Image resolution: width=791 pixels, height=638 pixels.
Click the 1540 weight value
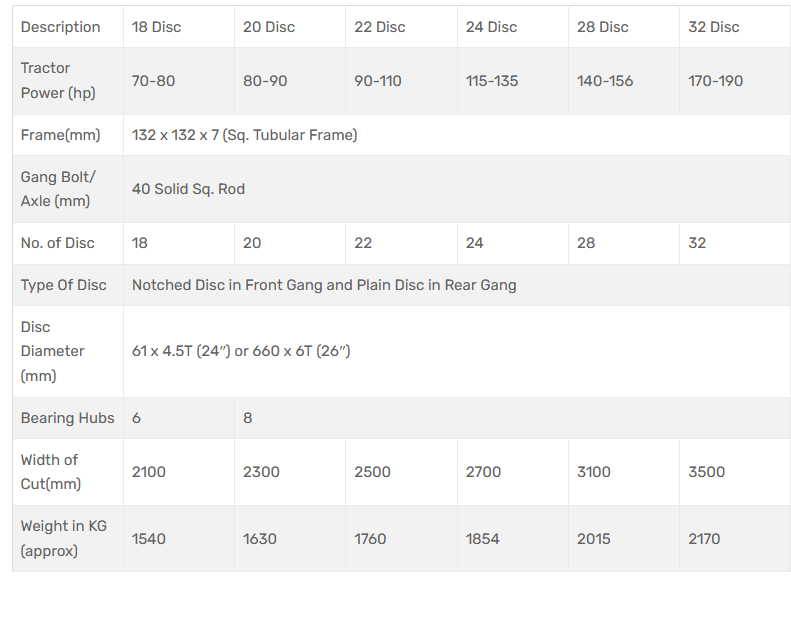pos(149,539)
